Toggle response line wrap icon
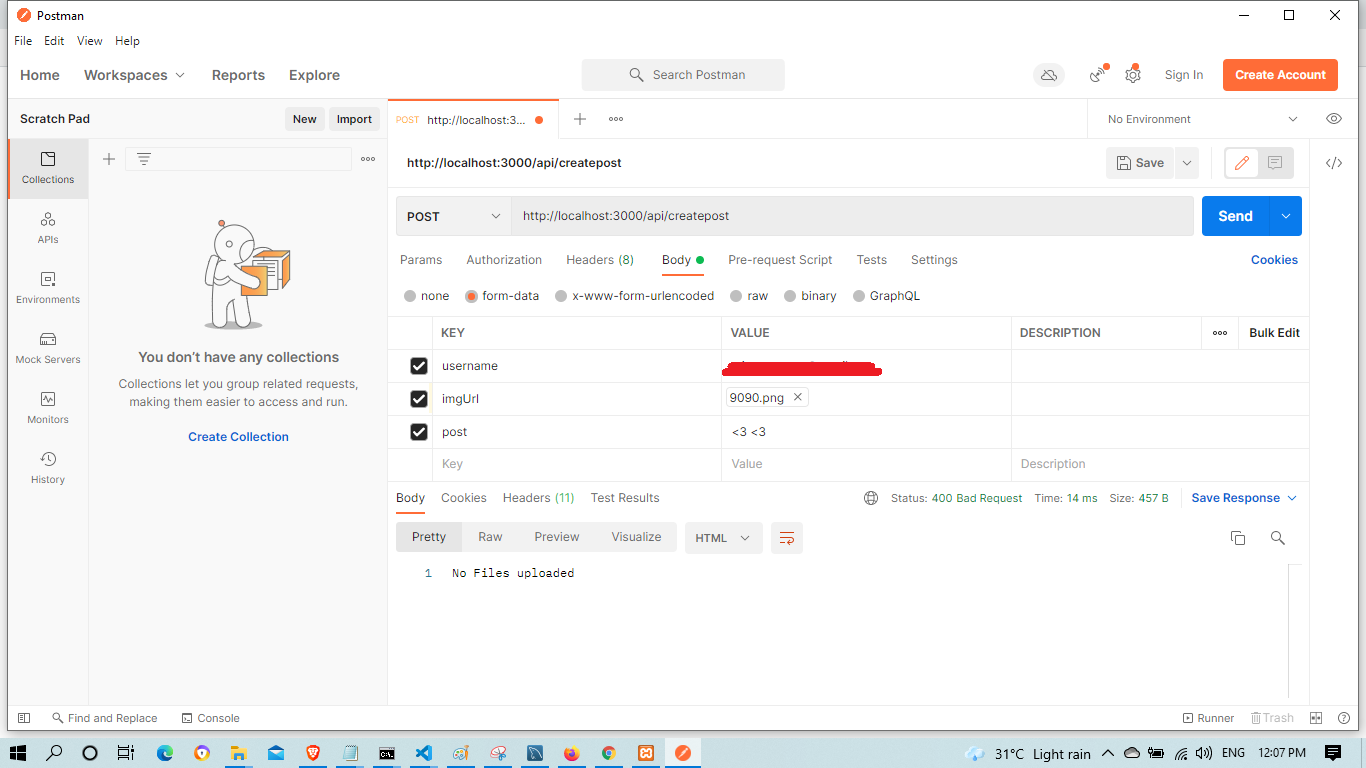The width and height of the screenshot is (1366, 768). pos(787,538)
